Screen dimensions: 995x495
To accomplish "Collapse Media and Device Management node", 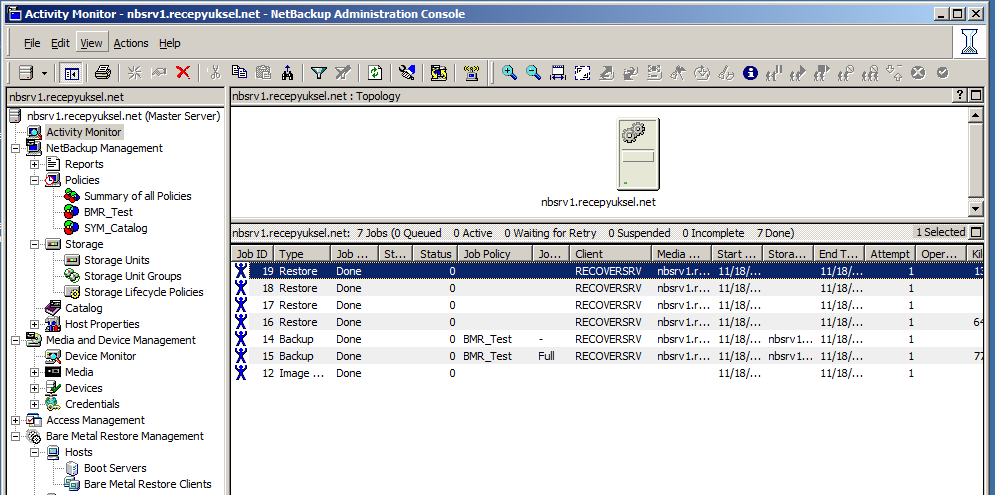I will (x=15, y=340).
